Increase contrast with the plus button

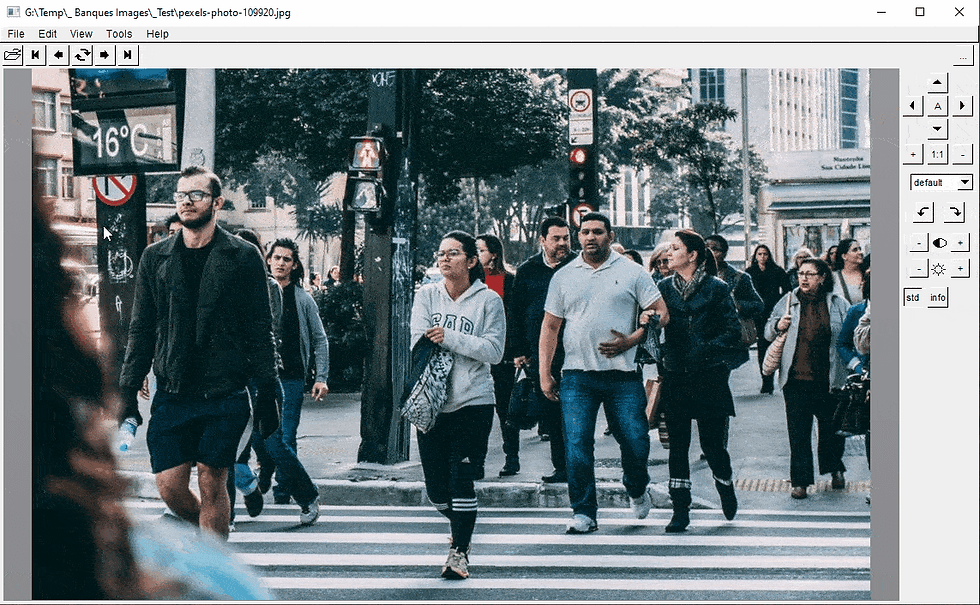point(960,242)
